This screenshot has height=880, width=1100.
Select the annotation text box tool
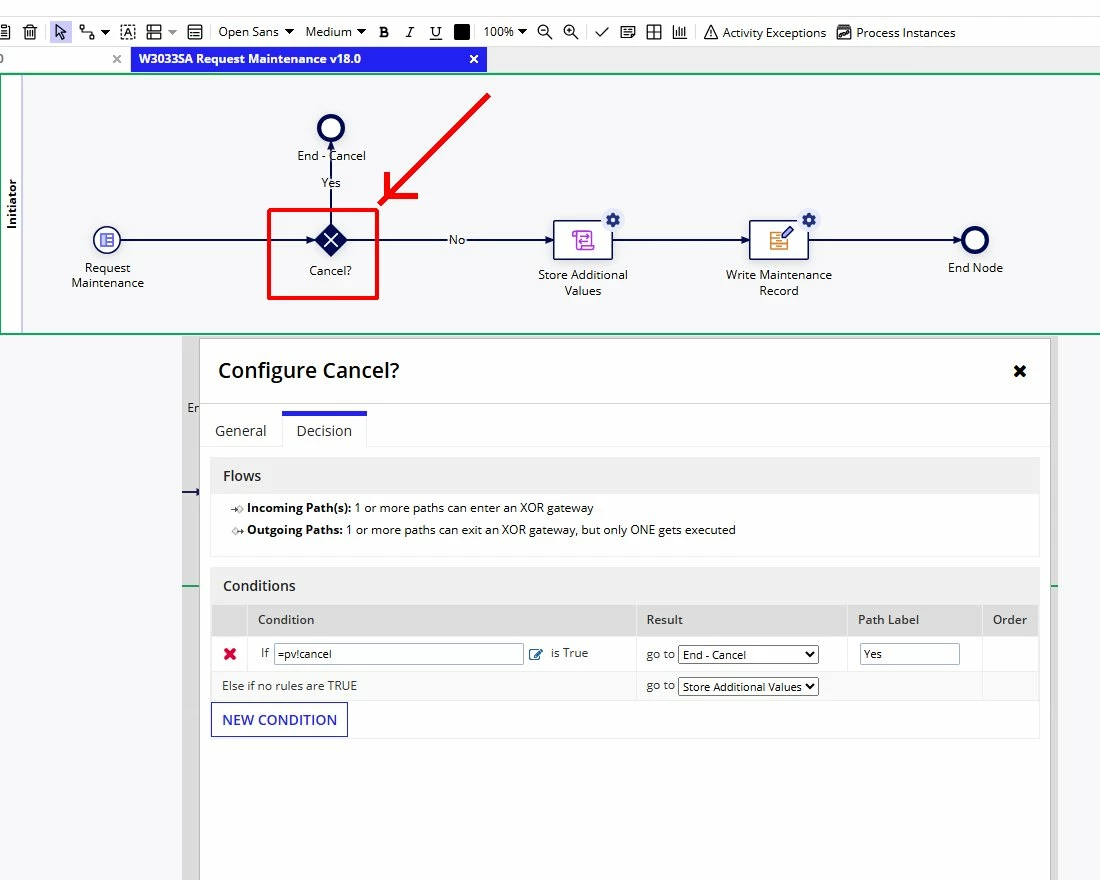click(128, 32)
